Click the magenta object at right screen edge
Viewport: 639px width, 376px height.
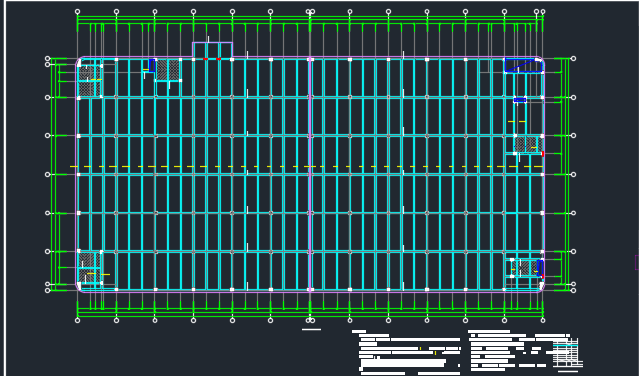(x=637, y=262)
